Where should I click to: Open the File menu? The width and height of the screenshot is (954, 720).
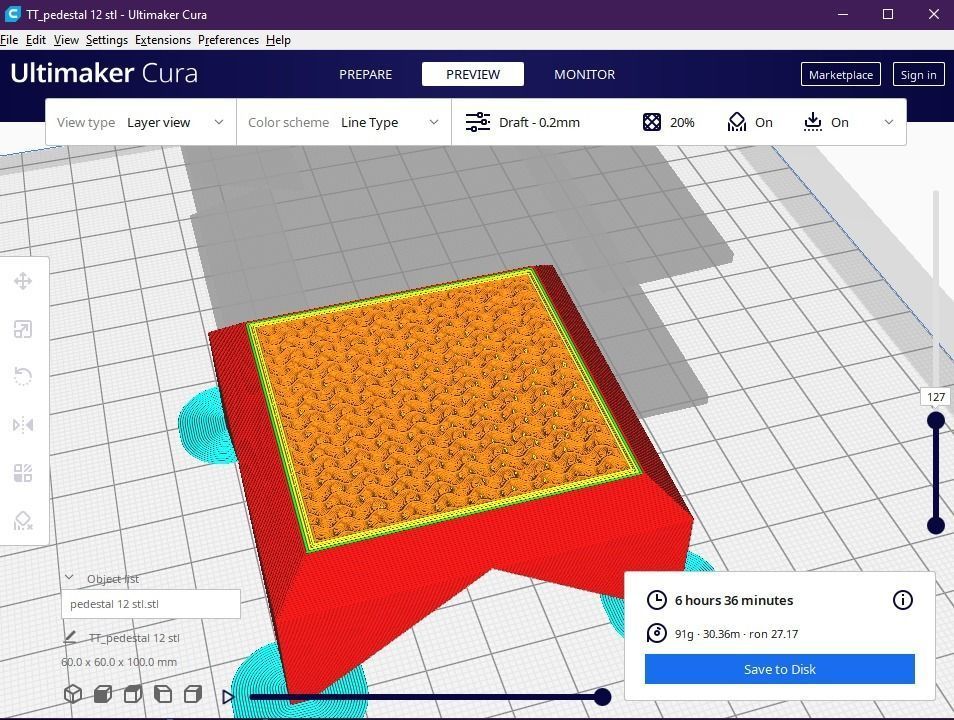coord(9,40)
